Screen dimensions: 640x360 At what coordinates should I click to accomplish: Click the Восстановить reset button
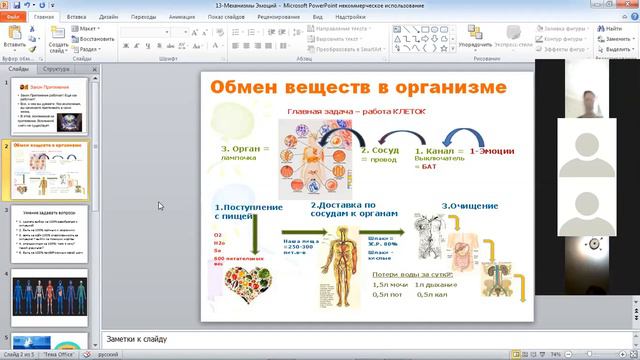tap(93, 39)
